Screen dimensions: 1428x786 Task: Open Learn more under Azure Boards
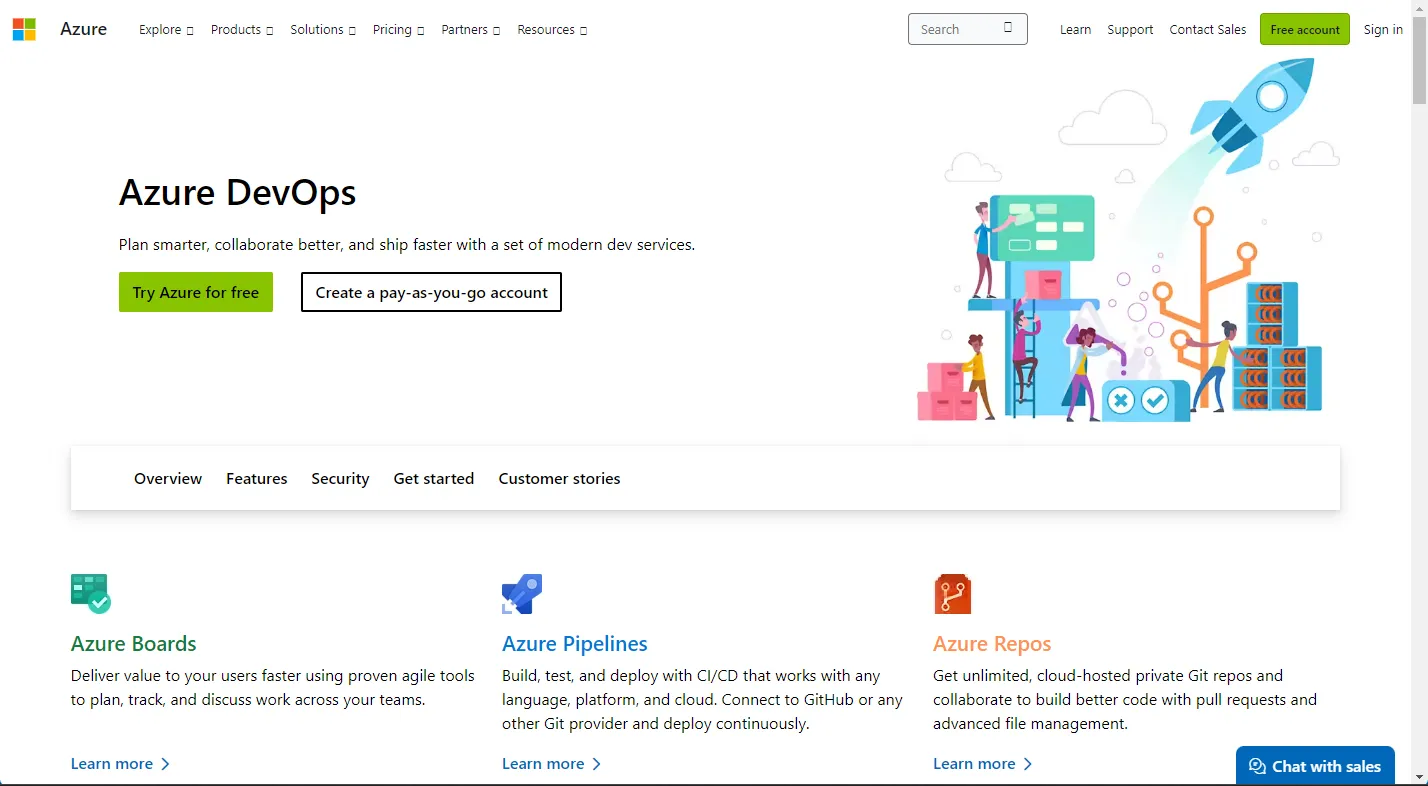(112, 763)
